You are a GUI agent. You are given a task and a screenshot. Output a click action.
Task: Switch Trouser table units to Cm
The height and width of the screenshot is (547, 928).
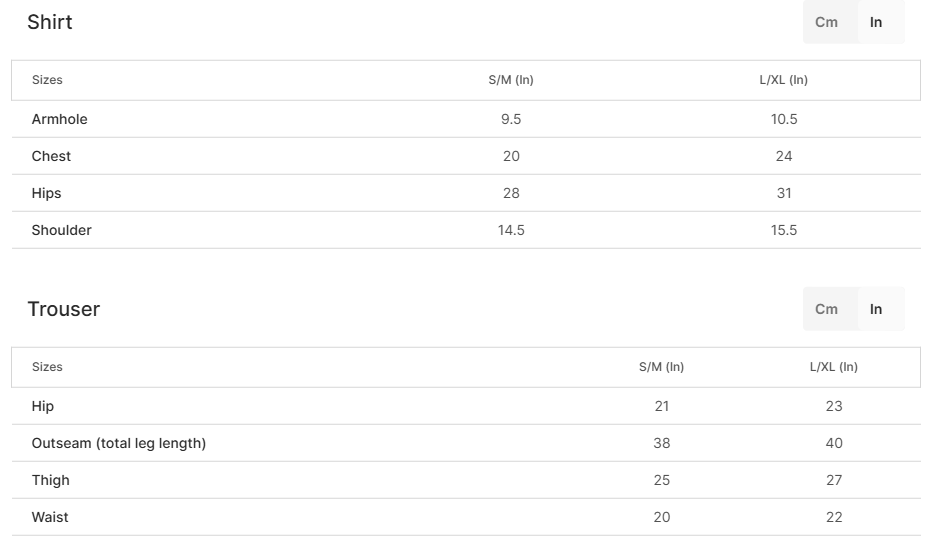pos(827,309)
